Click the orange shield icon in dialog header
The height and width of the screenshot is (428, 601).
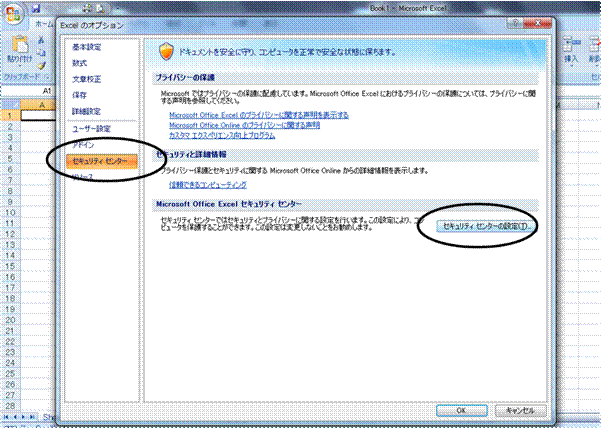click(166, 51)
